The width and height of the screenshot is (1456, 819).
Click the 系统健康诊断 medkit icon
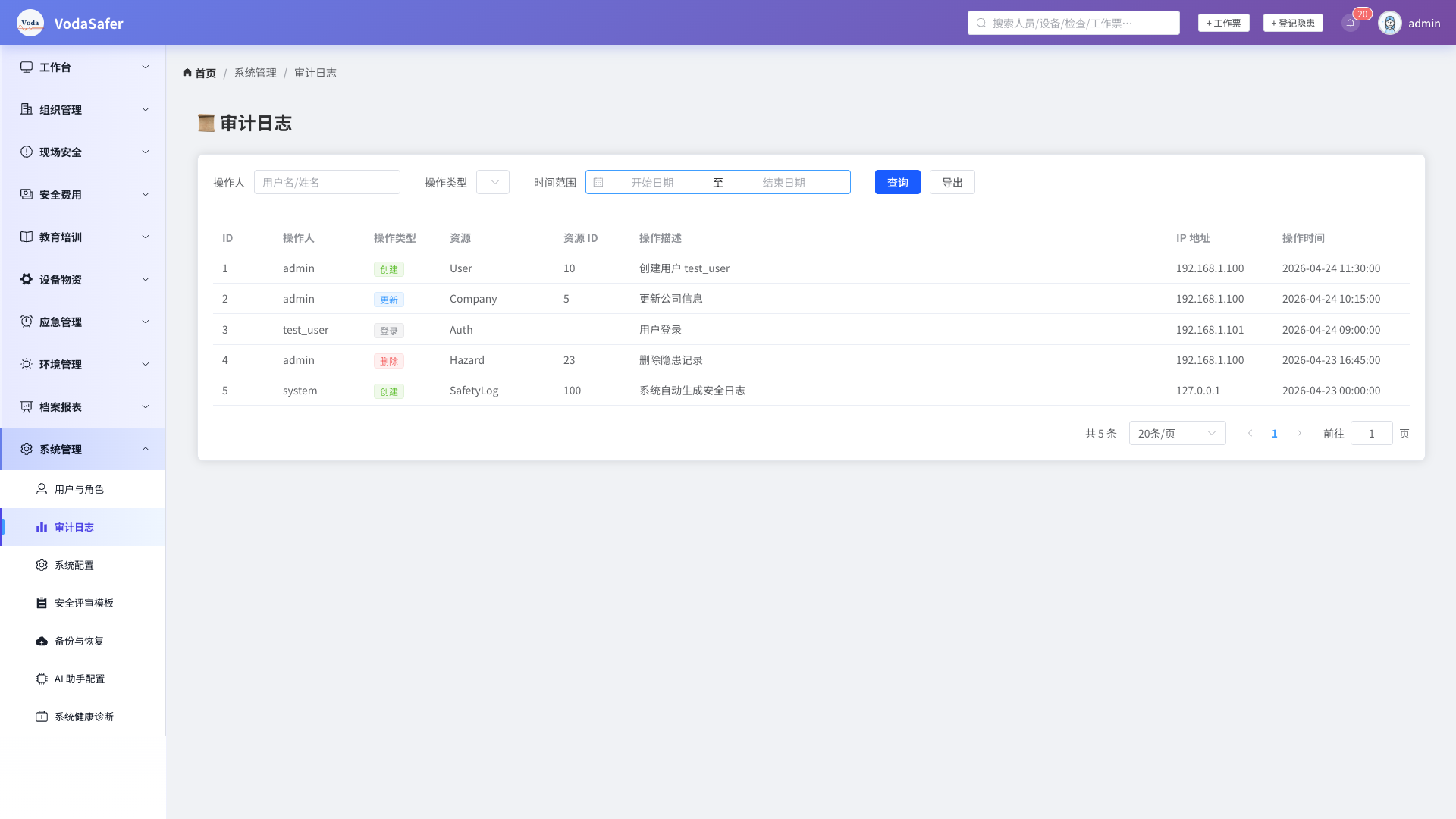point(42,717)
